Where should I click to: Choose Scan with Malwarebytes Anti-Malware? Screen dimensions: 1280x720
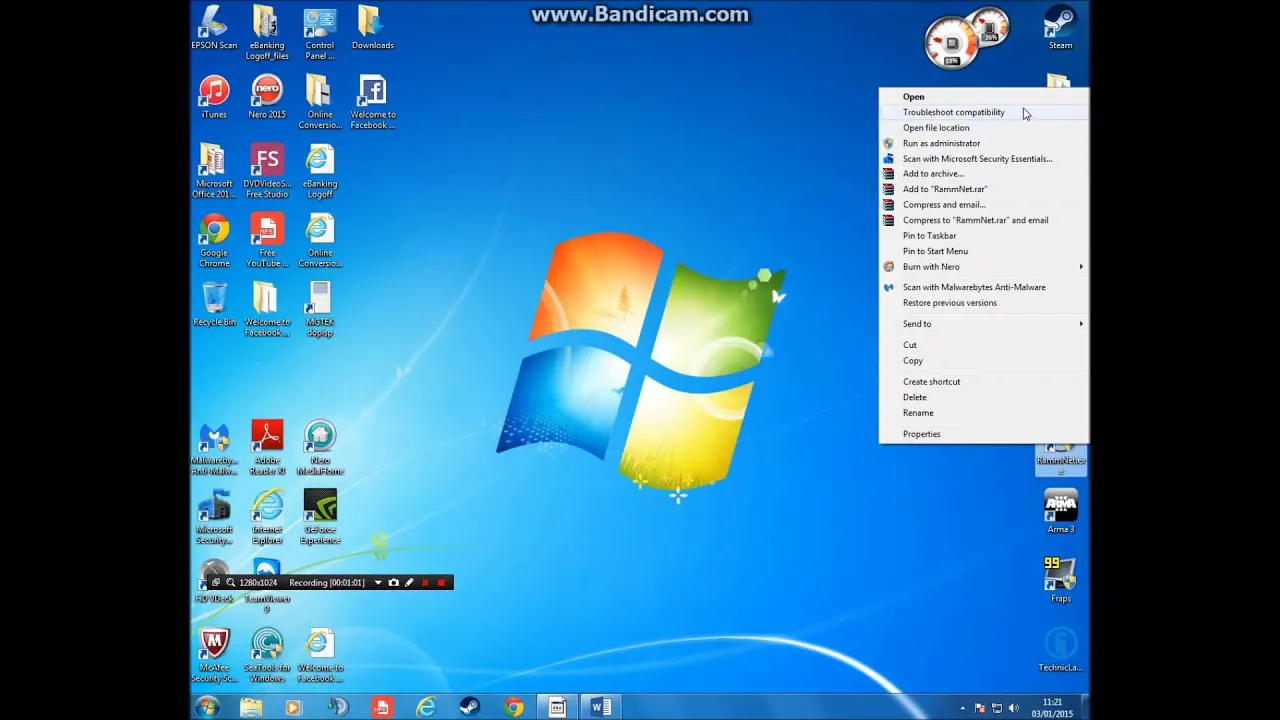pyautogui.click(x=984, y=287)
